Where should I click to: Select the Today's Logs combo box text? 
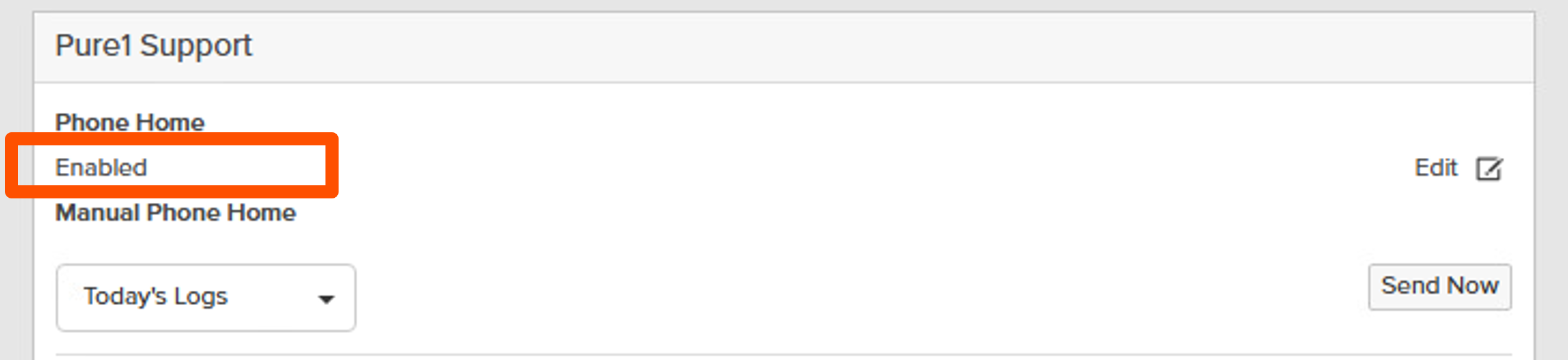point(156,296)
